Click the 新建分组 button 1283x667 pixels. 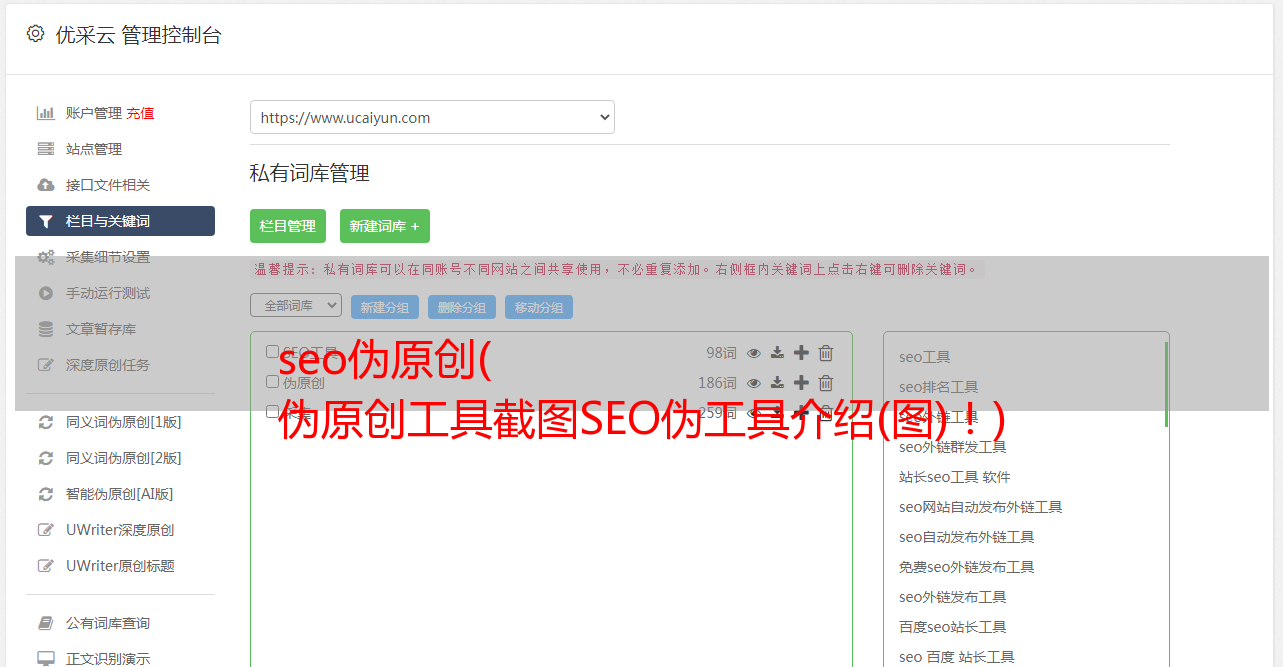point(385,307)
